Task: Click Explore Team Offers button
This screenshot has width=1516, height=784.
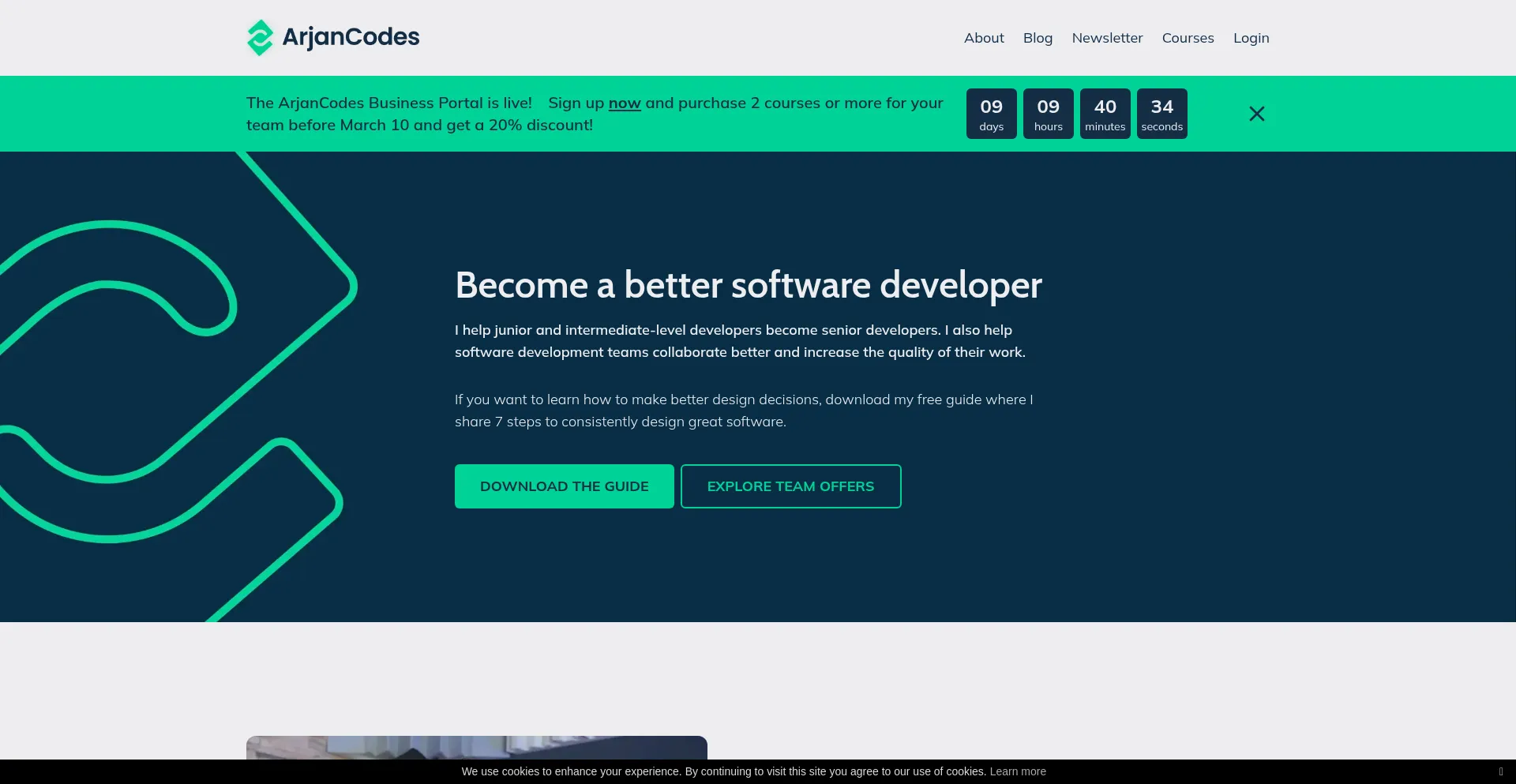Action: 790,486
